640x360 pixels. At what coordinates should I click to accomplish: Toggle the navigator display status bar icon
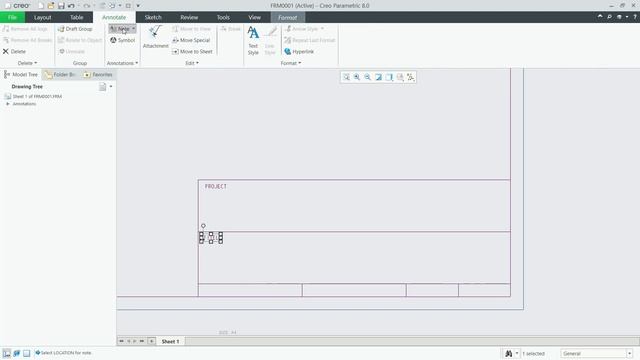pos(7,353)
